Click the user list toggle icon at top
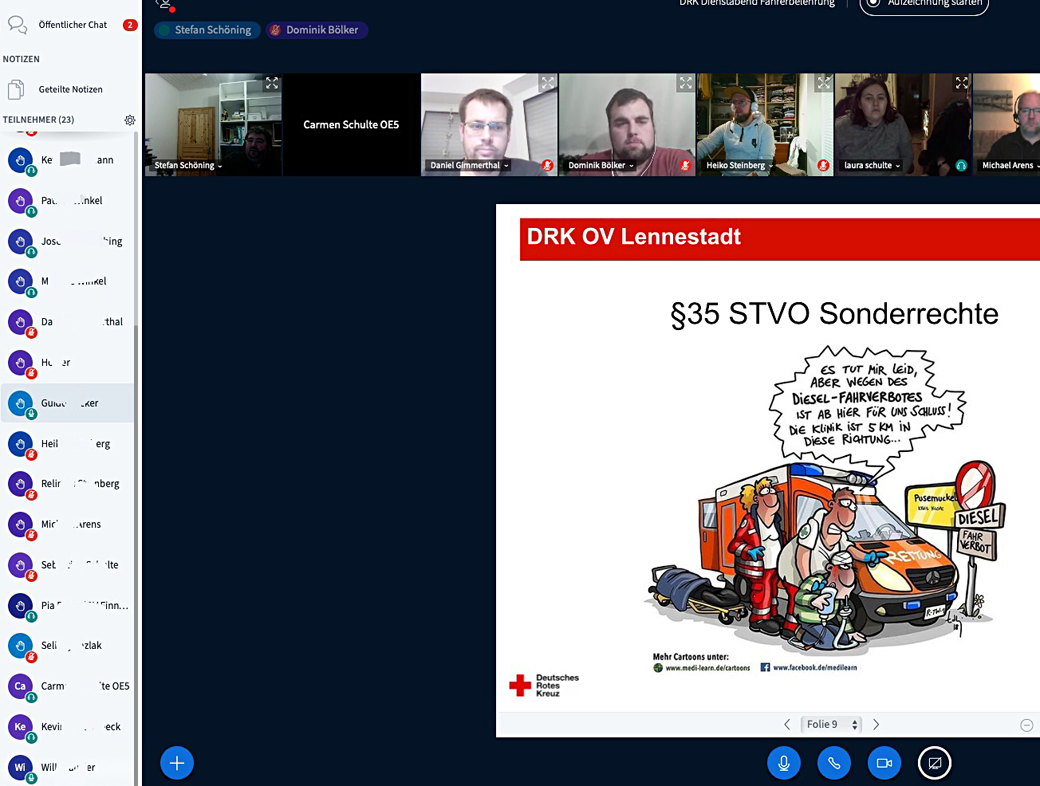1040x786 pixels. point(165,4)
